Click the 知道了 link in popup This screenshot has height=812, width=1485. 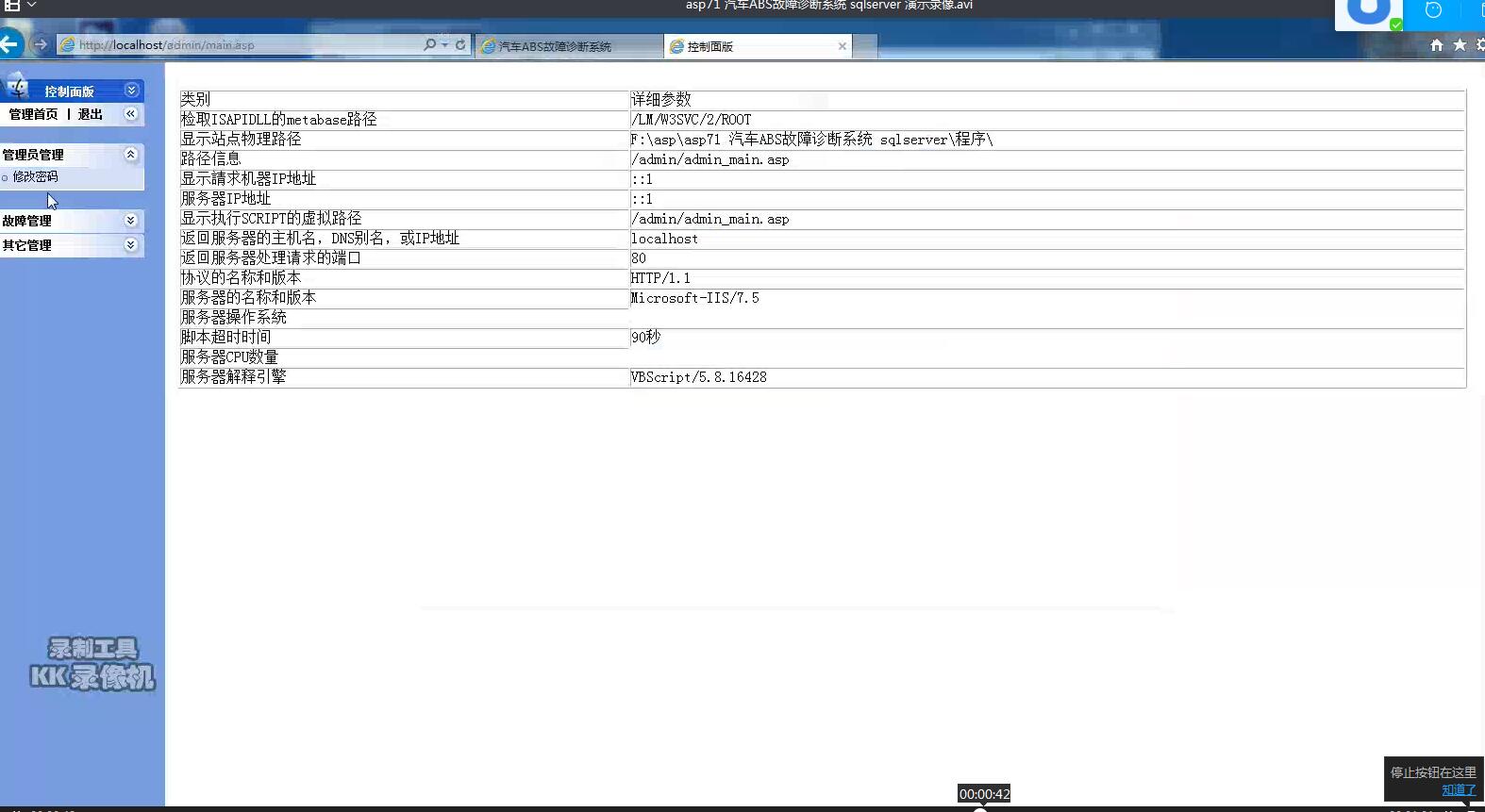point(1459,790)
